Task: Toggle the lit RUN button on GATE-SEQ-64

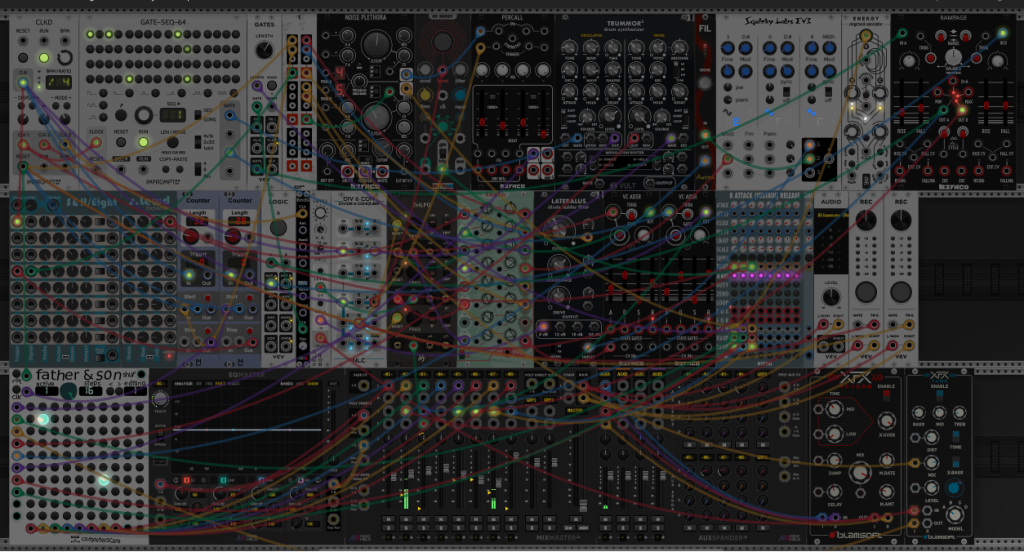Action: (x=143, y=142)
